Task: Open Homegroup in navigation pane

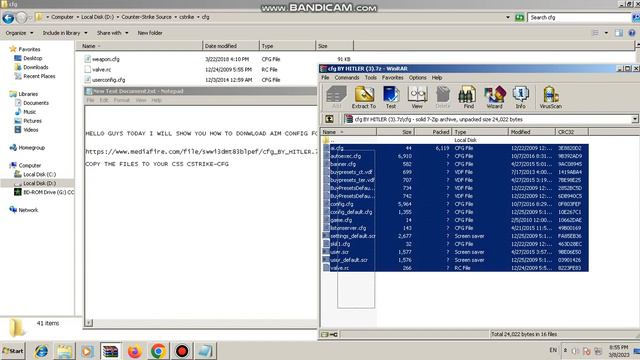Action: tap(31, 148)
